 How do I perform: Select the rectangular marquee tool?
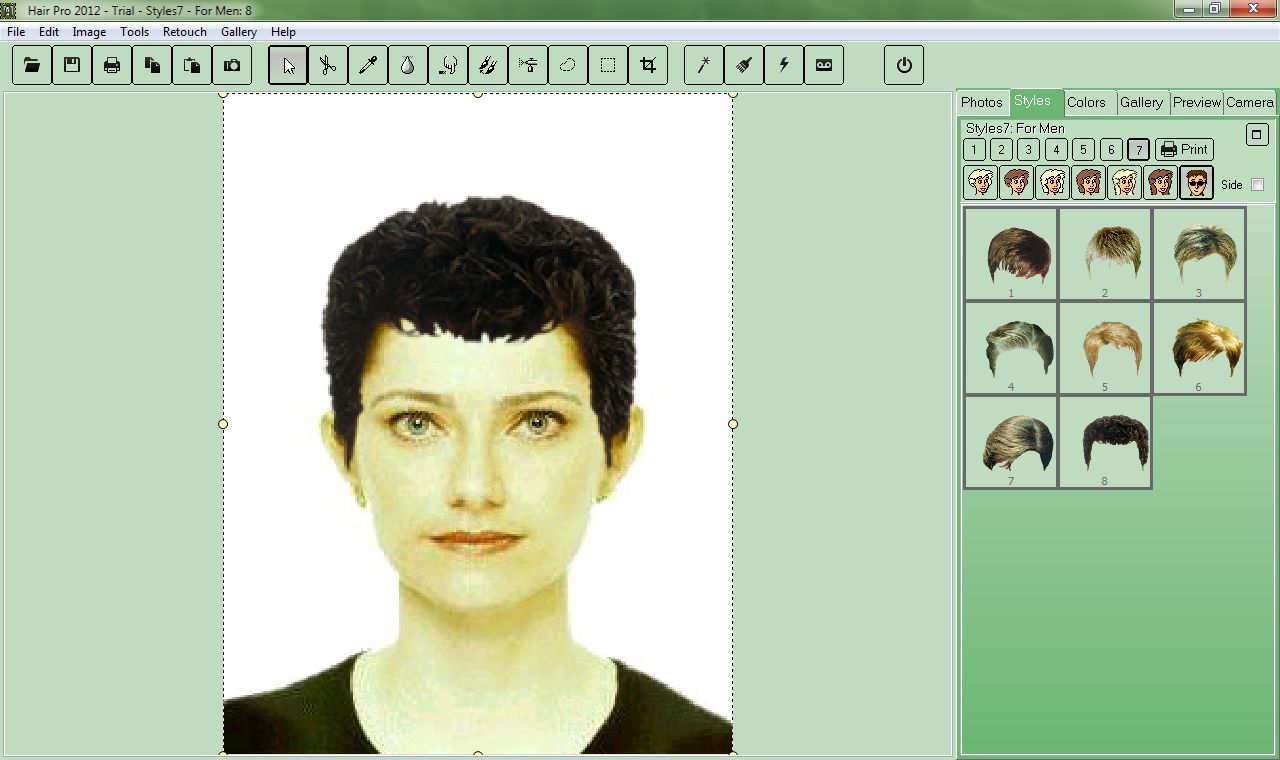608,65
